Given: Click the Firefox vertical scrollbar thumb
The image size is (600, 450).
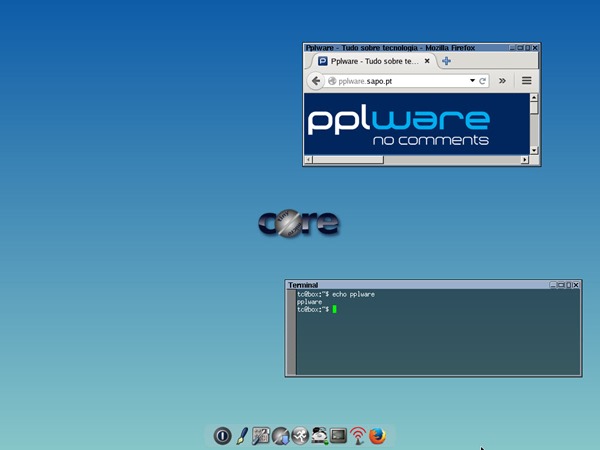Looking at the screenshot, I should 534,108.
